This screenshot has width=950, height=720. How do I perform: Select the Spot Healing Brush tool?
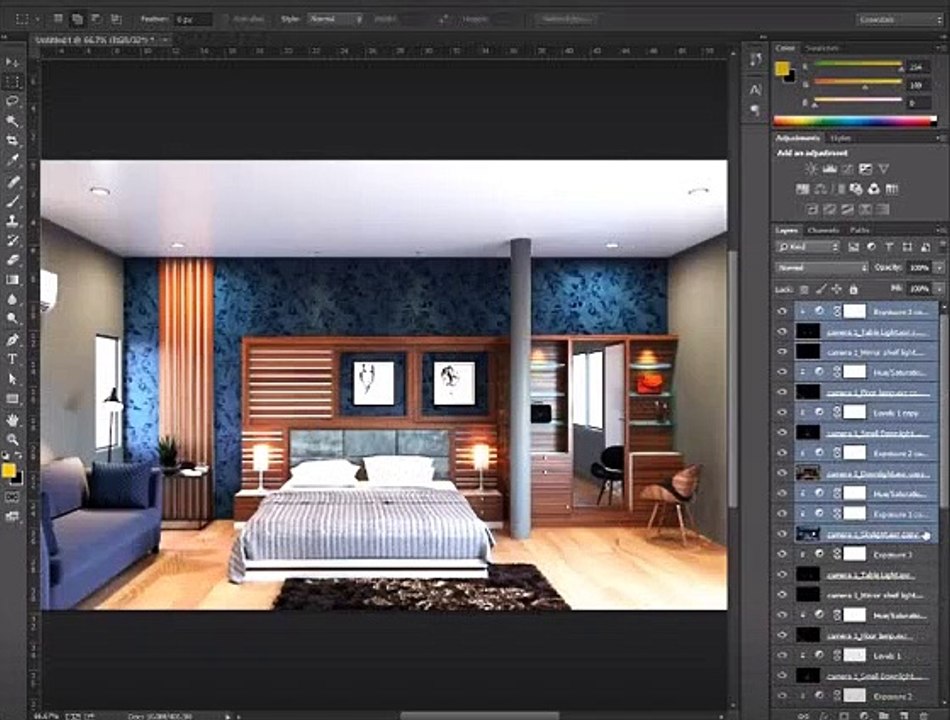[12, 181]
